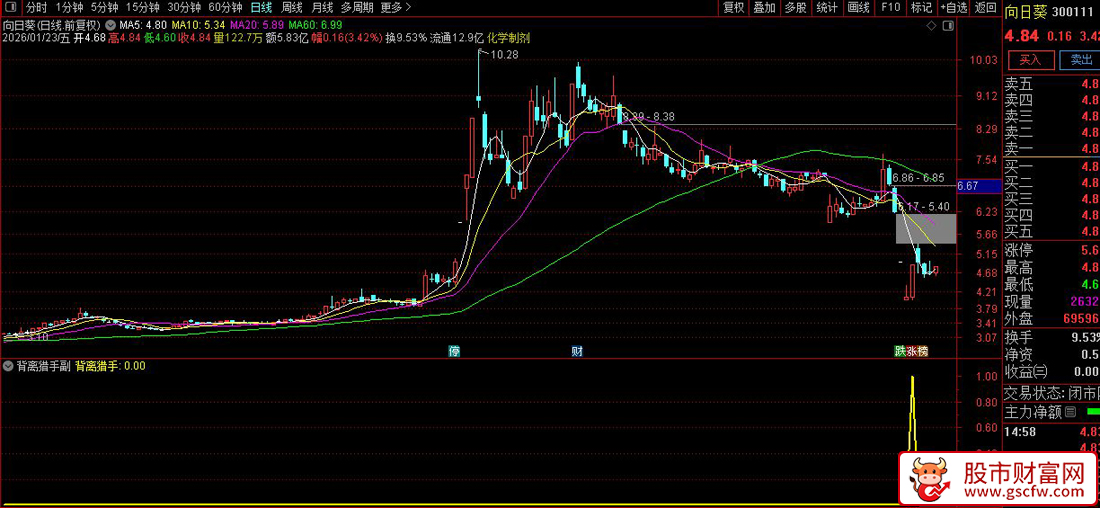
Task: Select the 周线 weekly chart tab
Action: [x=292, y=8]
